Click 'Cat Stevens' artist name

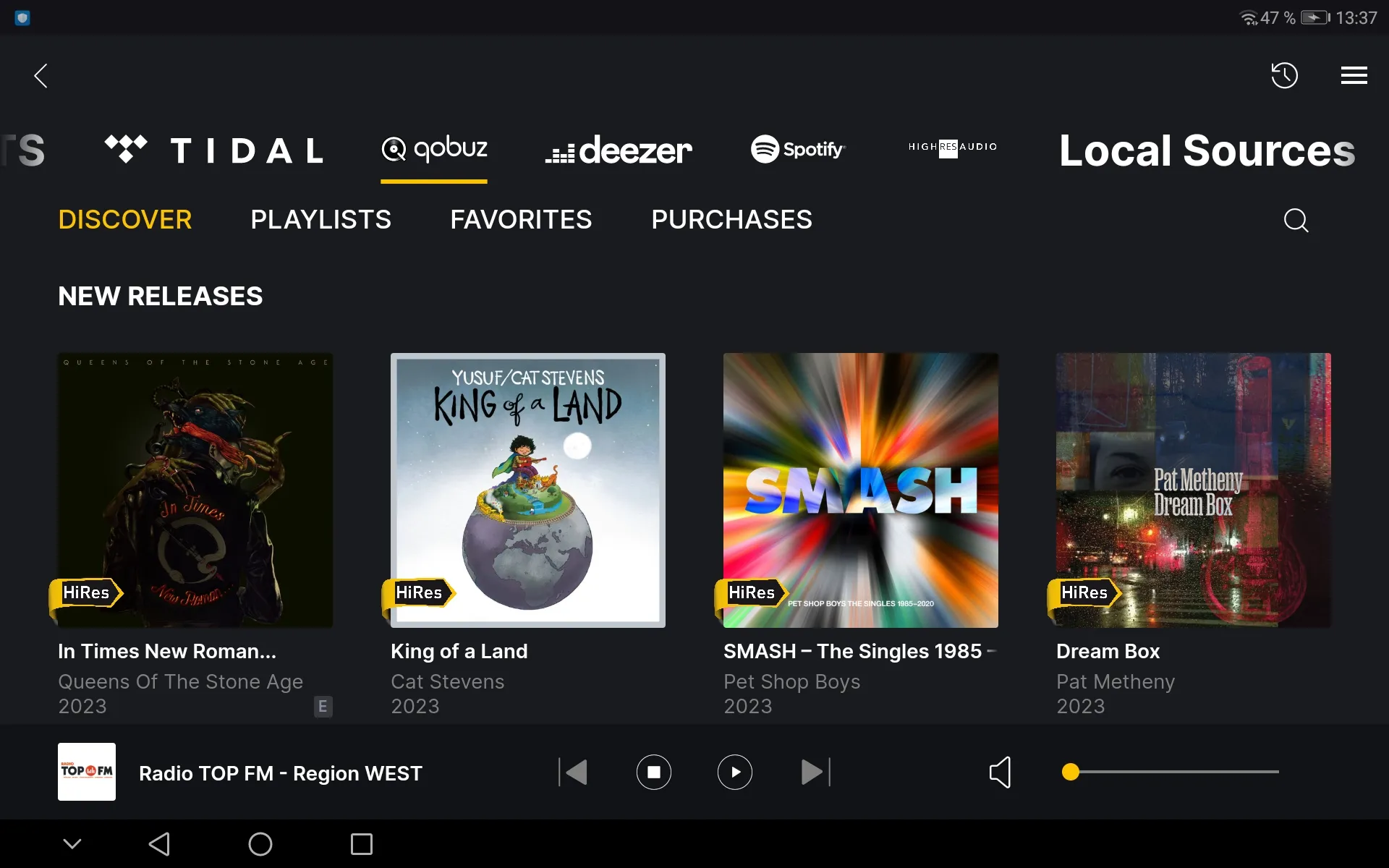tap(447, 681)
